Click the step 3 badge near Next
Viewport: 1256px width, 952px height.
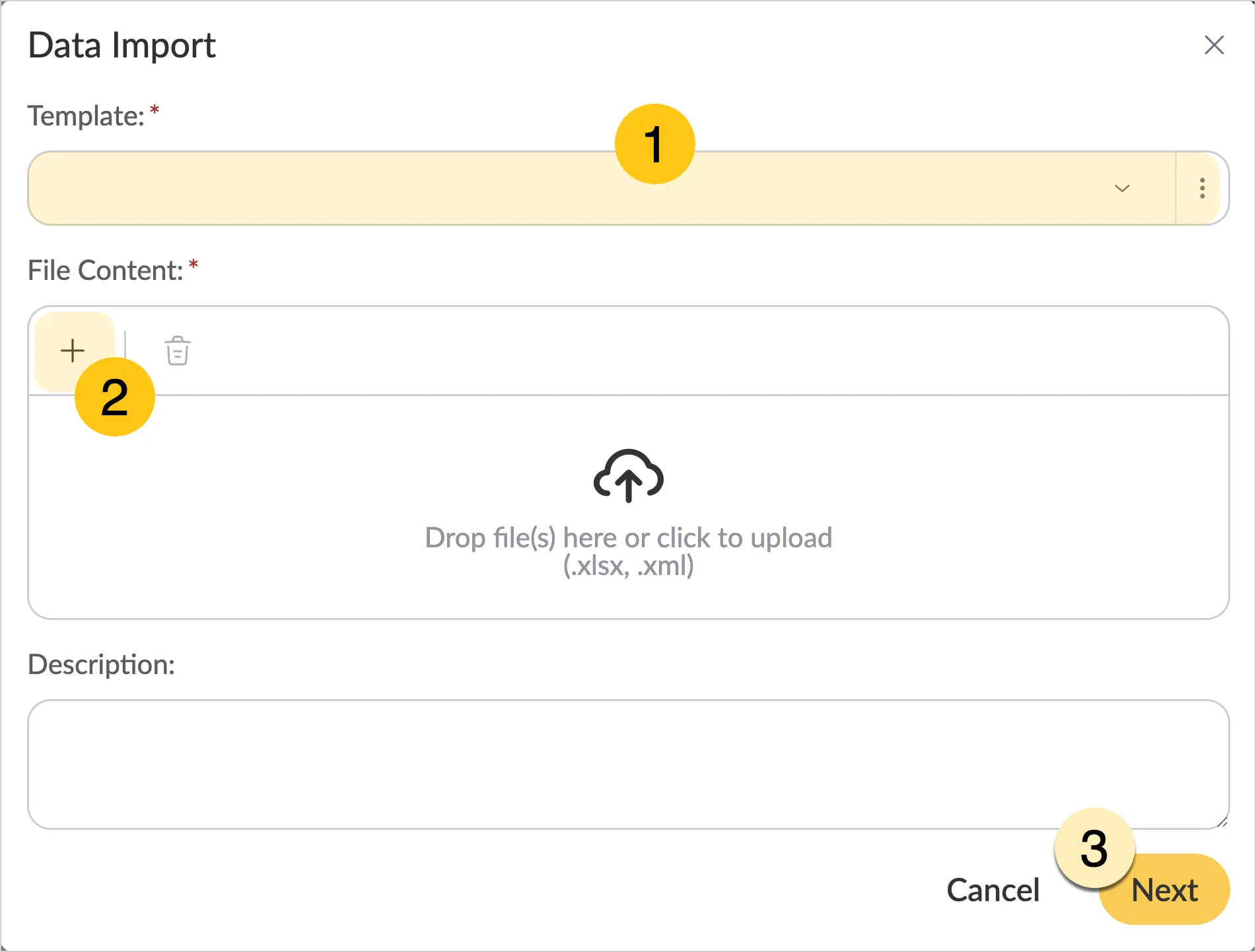(x=1094, y=848)
